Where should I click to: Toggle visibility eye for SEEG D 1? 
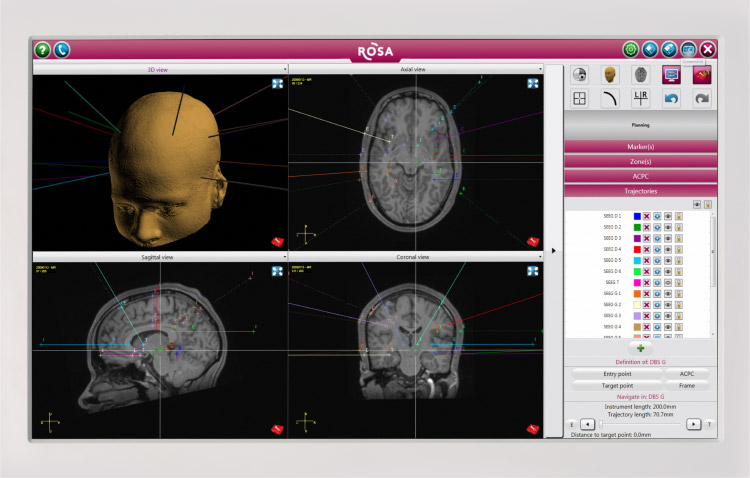pos(668,216)
